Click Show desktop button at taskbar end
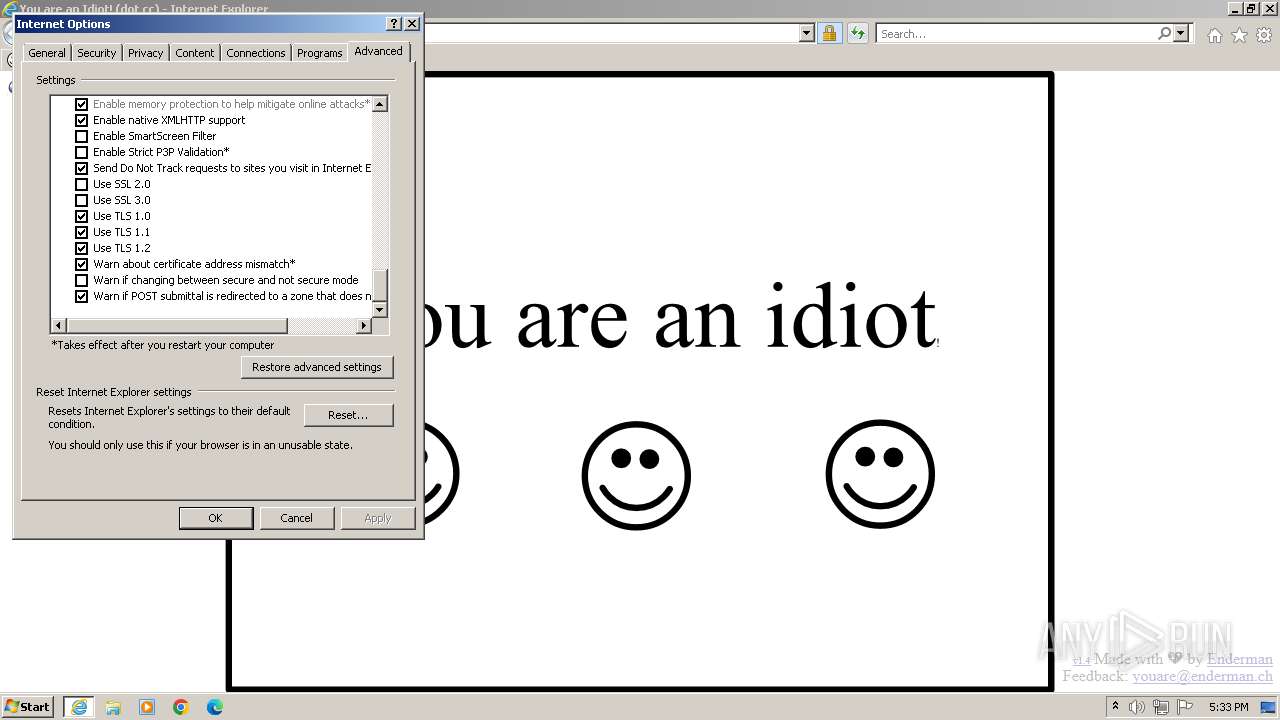 pos(1270,707)
